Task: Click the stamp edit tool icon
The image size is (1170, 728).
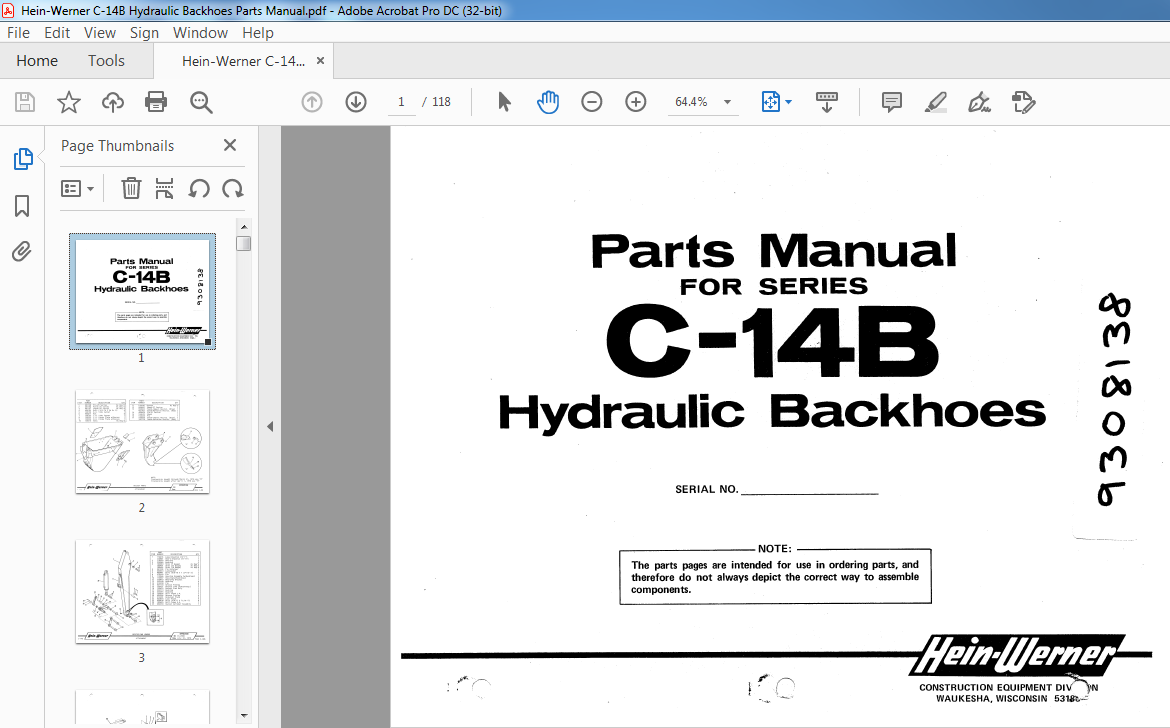Action: (x=1023, y=102)
